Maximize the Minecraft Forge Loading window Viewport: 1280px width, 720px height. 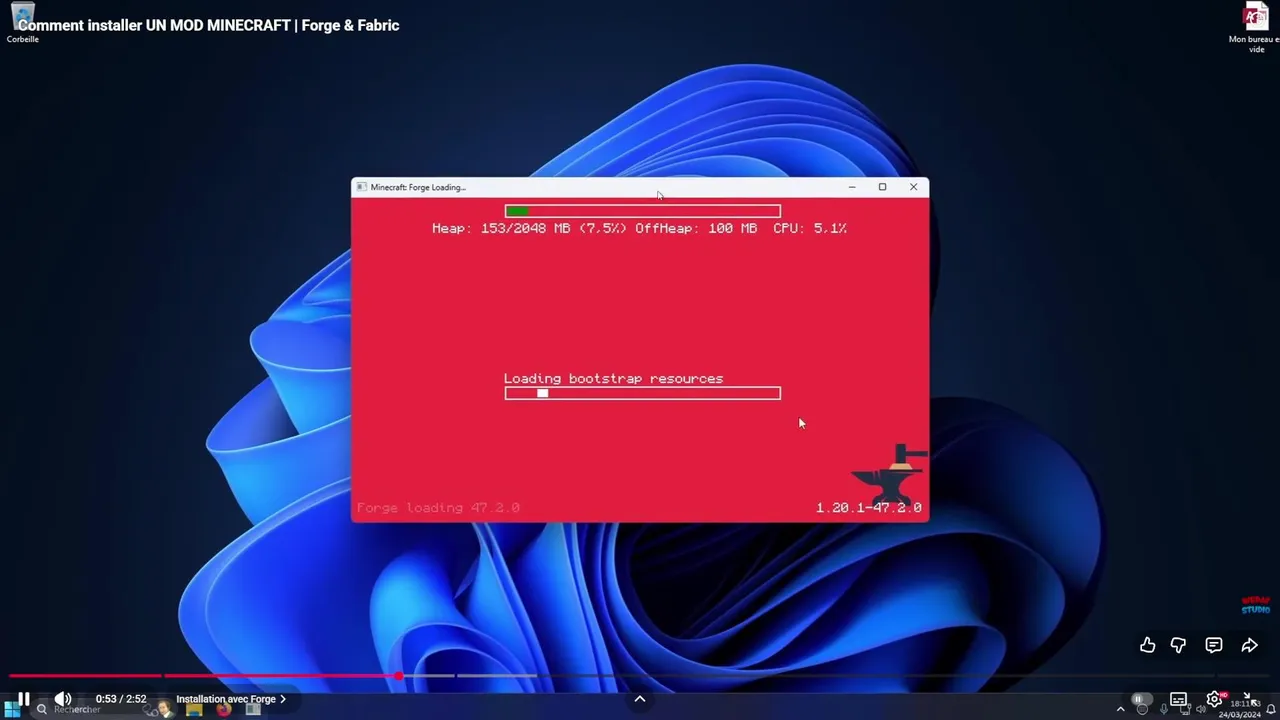[882, 187]
